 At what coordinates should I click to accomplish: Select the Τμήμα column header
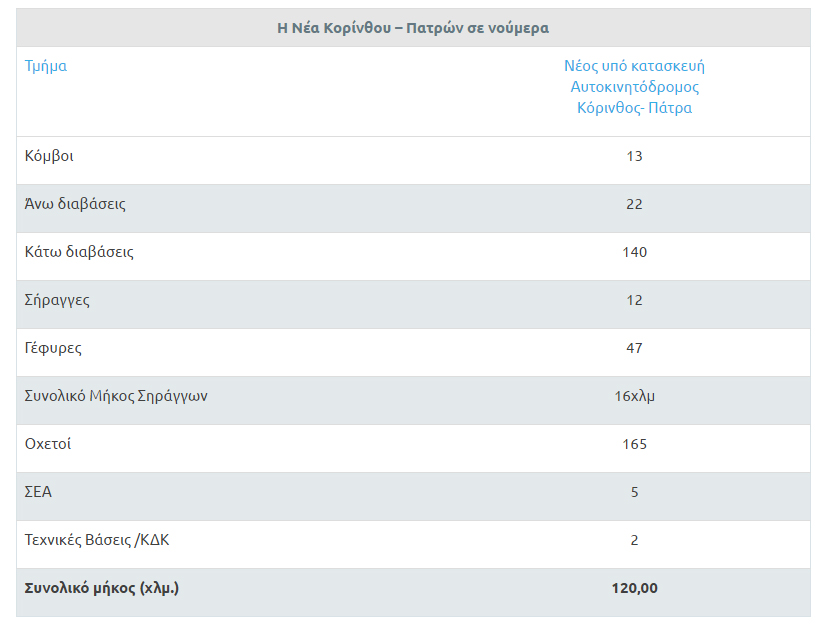[x=46, y=66]
